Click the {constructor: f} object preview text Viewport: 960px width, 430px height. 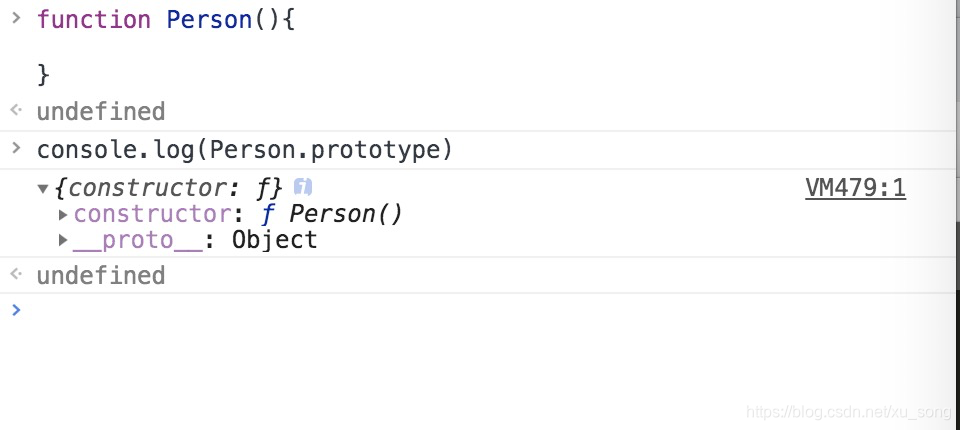[x=168, y=189]
